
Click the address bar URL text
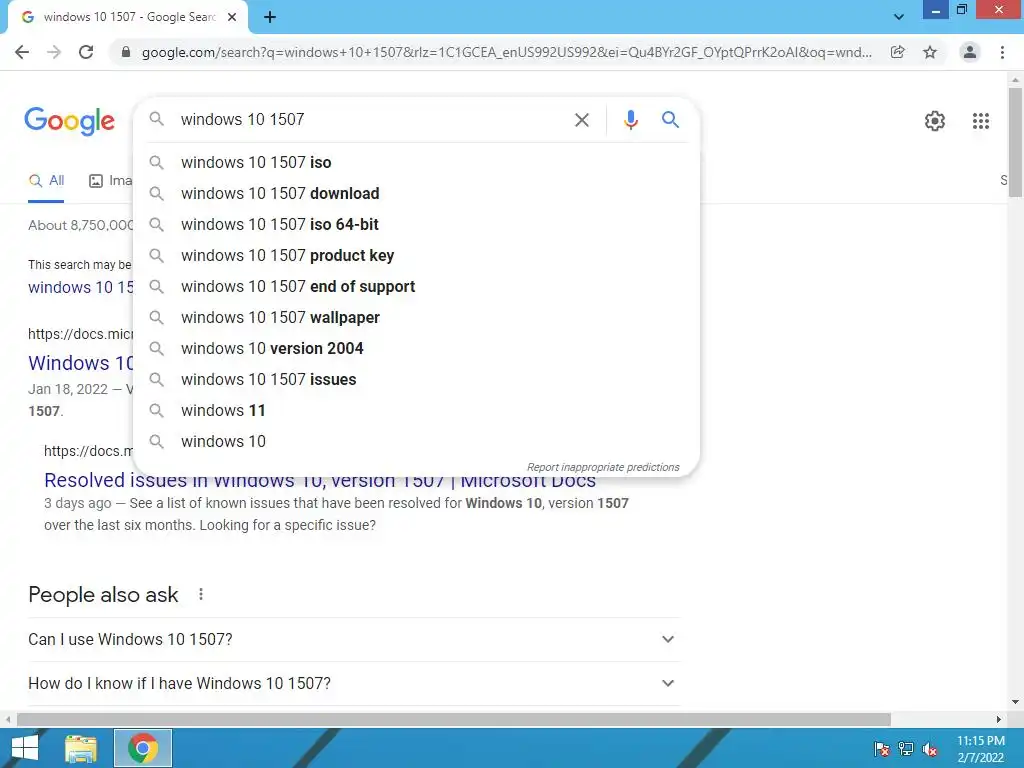tap(506, 52)
